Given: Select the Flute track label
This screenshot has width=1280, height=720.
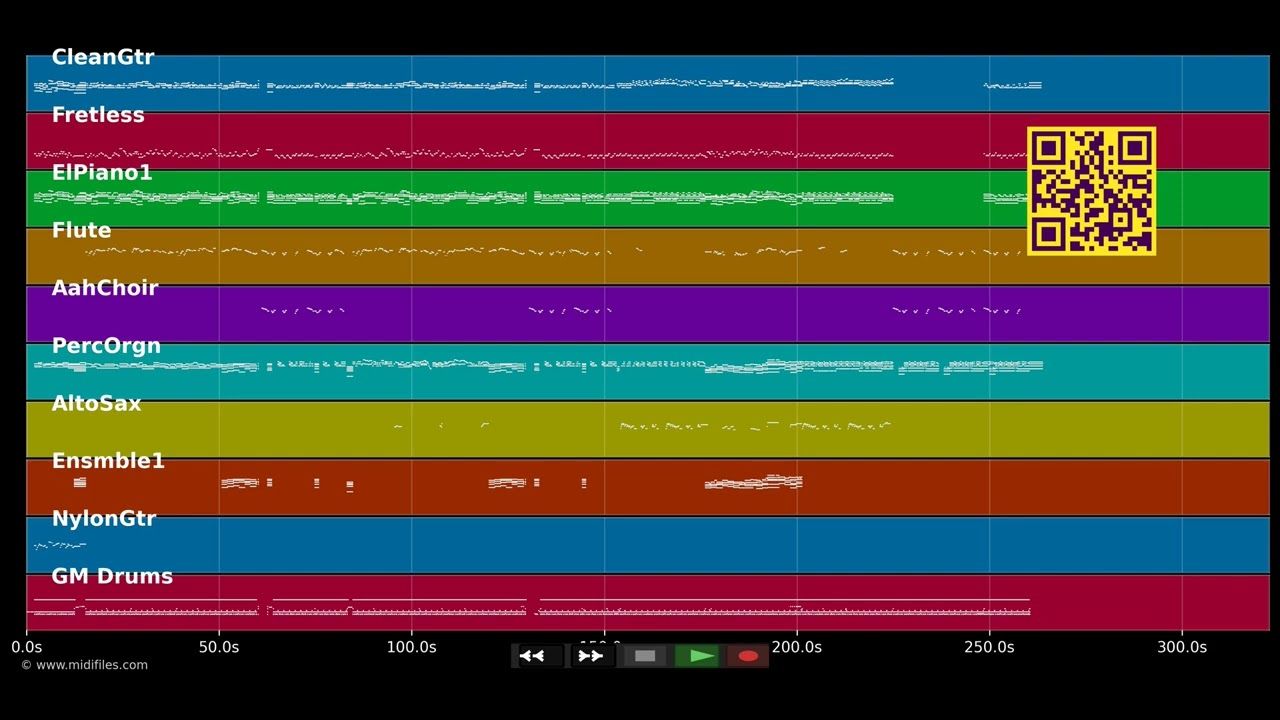Looking at the screenshot, I should click(81, 231).
